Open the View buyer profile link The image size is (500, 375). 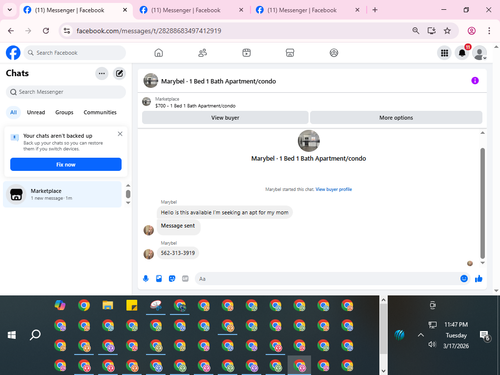coord(334,189)
